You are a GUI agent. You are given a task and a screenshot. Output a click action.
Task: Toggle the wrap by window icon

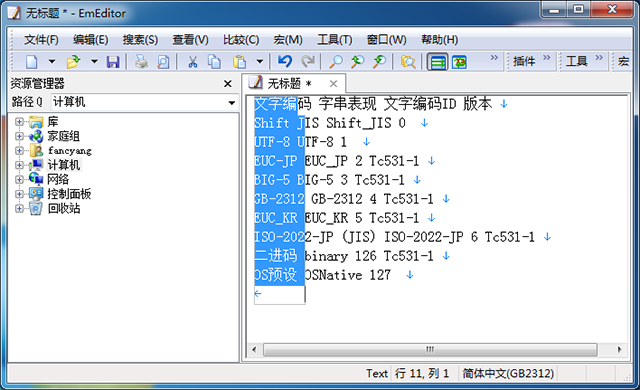(438, 62)
